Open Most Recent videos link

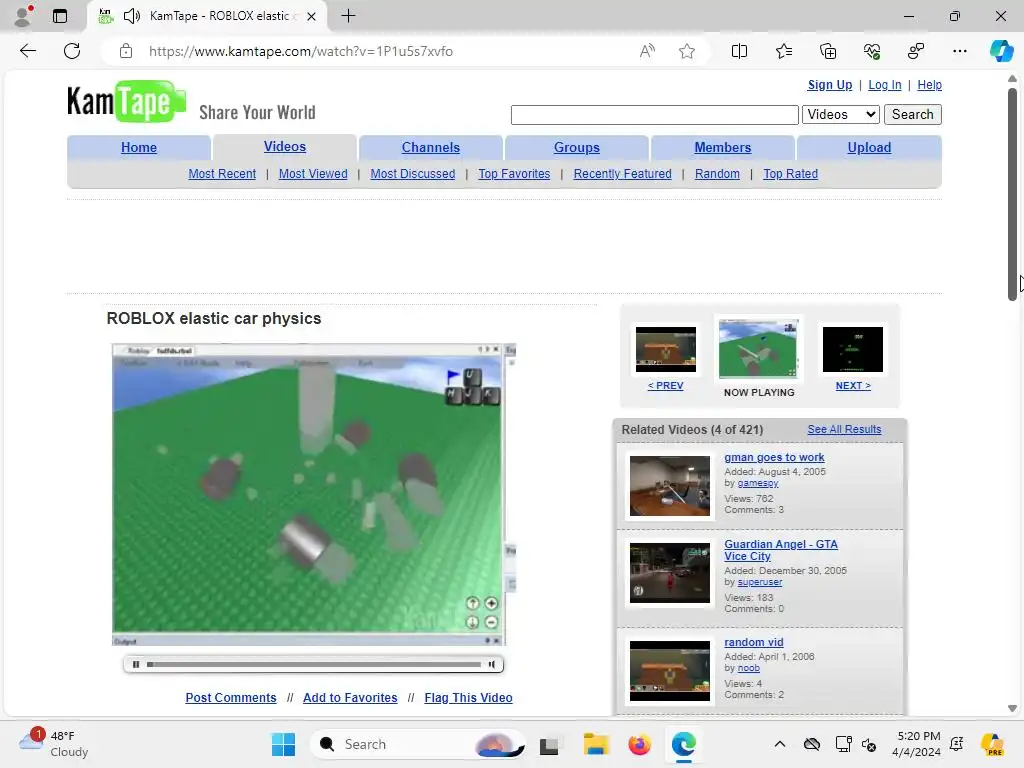222,174
